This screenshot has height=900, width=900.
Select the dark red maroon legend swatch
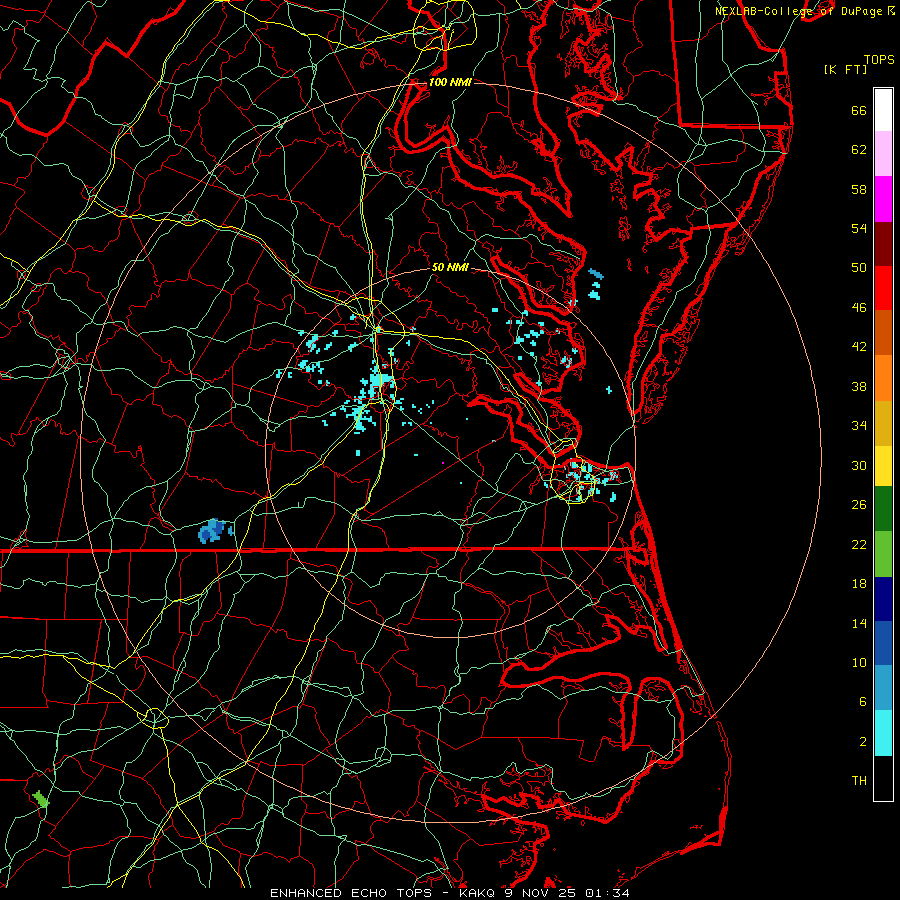(x=883, y=243)
